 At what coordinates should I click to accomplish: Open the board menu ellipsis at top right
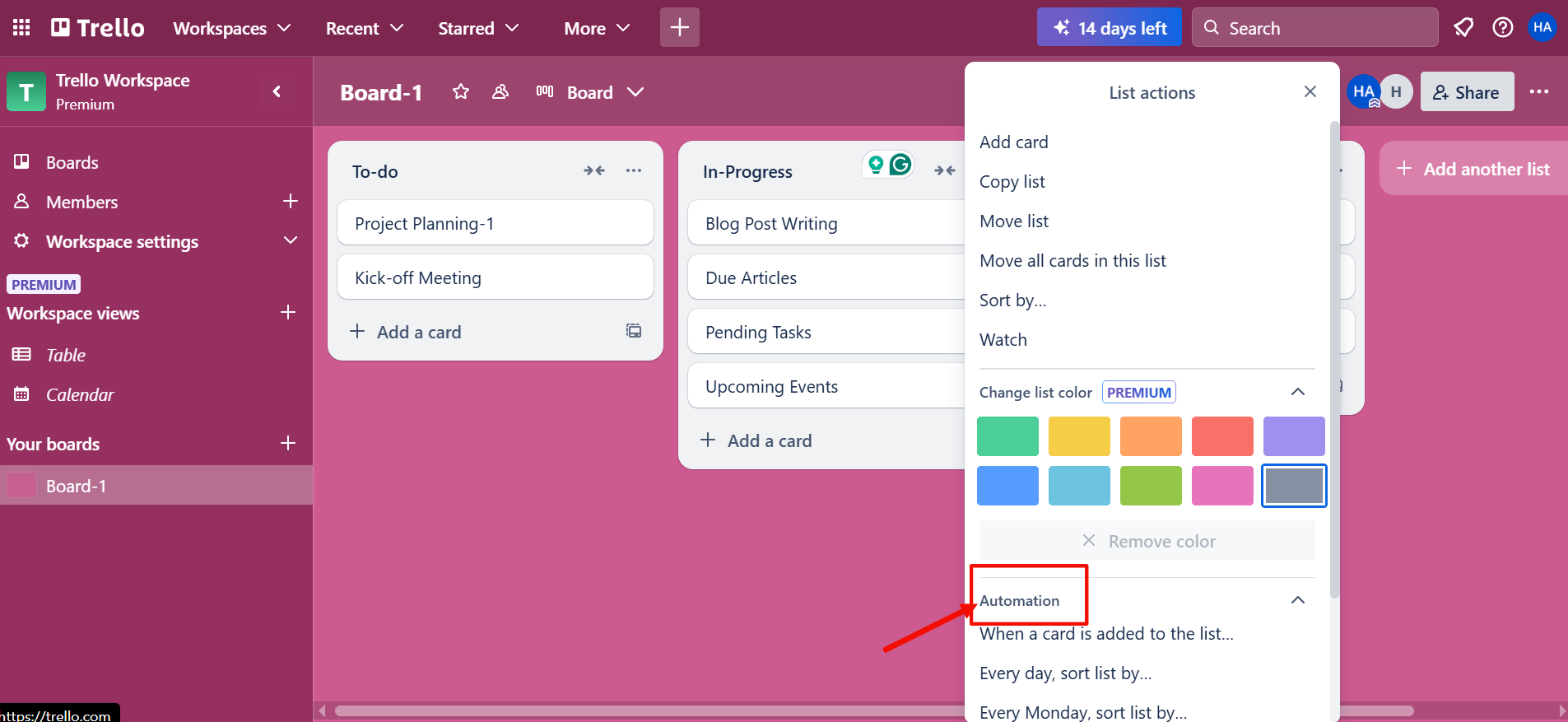click(1539, 91)
